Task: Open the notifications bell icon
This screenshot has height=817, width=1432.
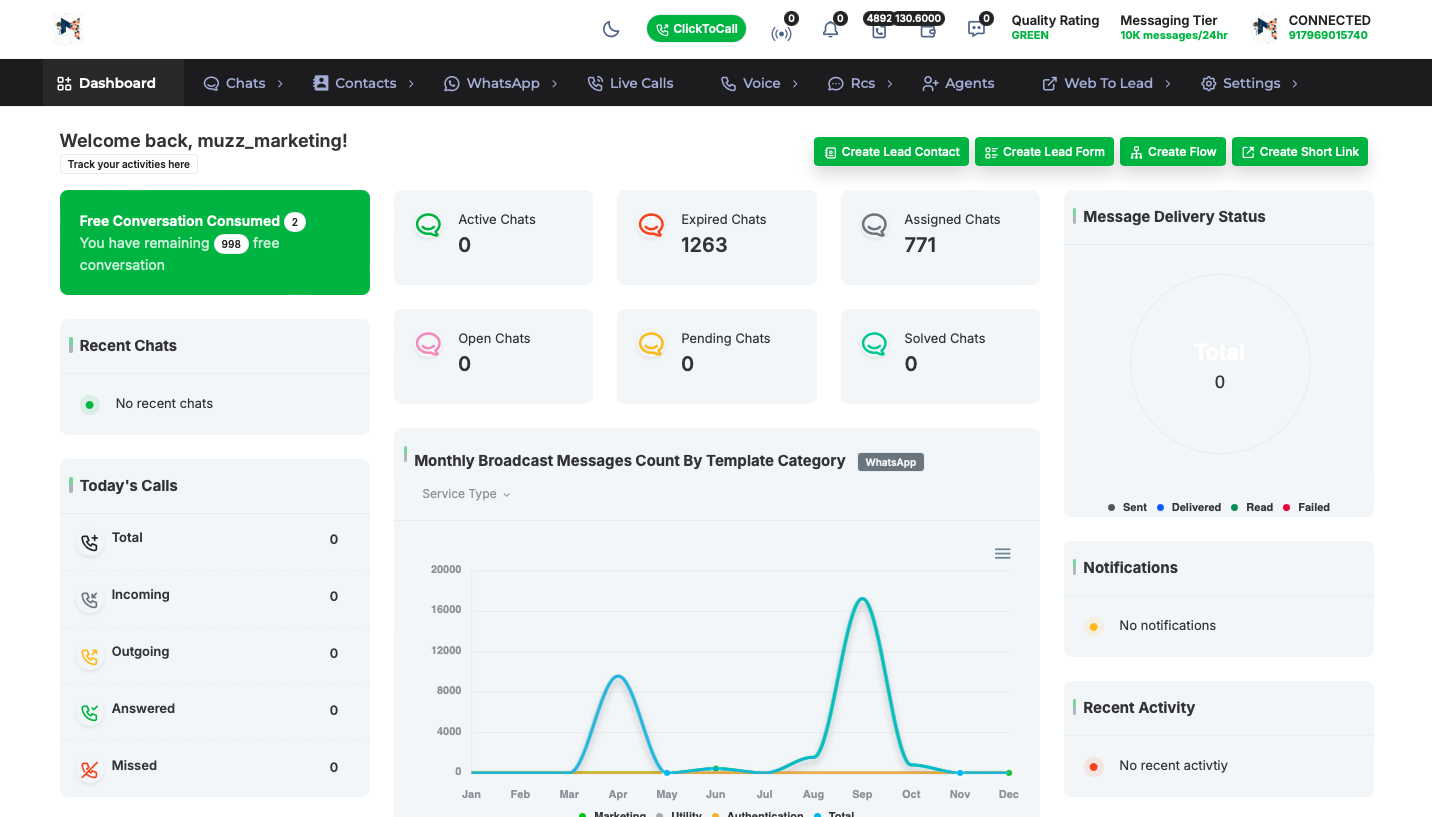Action: pyautogui.click(x=830, y=30)
